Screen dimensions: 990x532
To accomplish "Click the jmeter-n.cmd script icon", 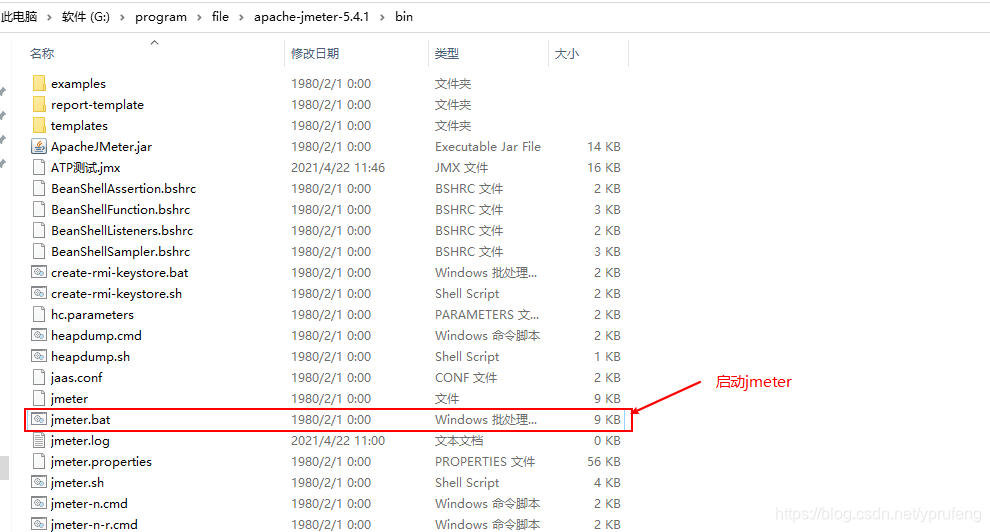I will pyautogui.click(x=39, y=503).
